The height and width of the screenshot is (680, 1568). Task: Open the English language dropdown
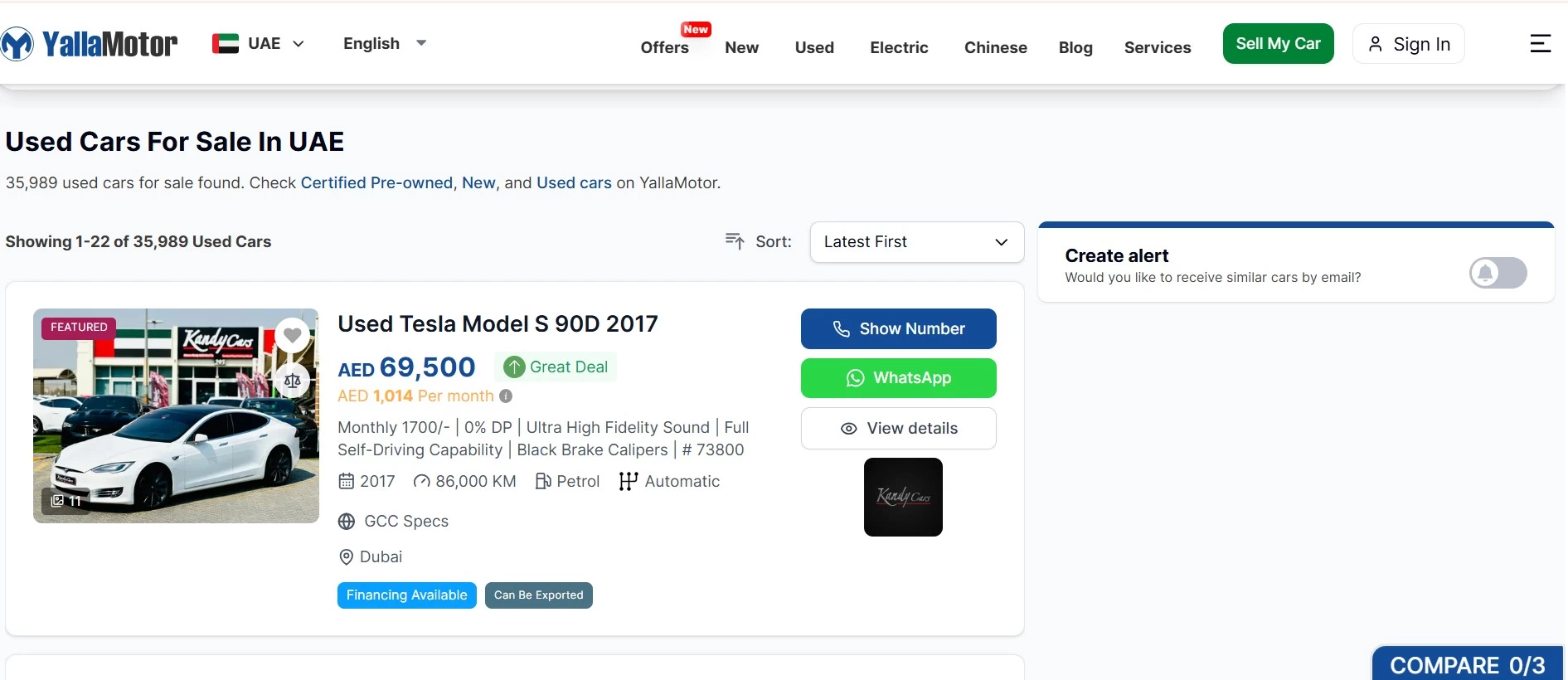tap(384, 44)
